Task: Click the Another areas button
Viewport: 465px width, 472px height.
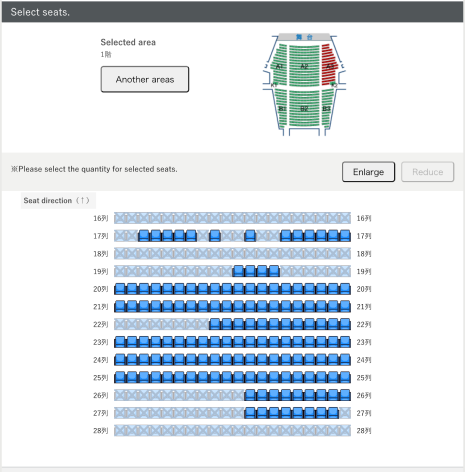Action: (x=145, y=79)
